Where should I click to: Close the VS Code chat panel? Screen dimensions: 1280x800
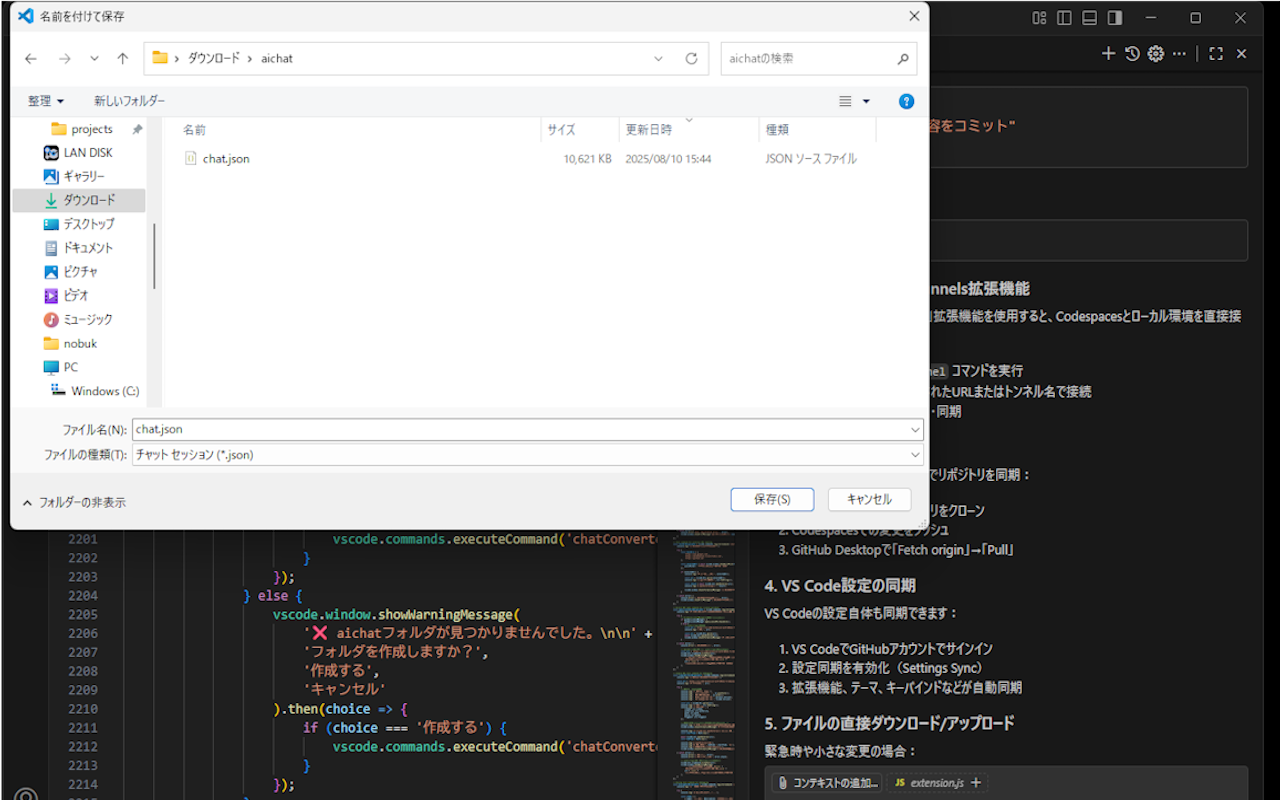point(1241,54)
